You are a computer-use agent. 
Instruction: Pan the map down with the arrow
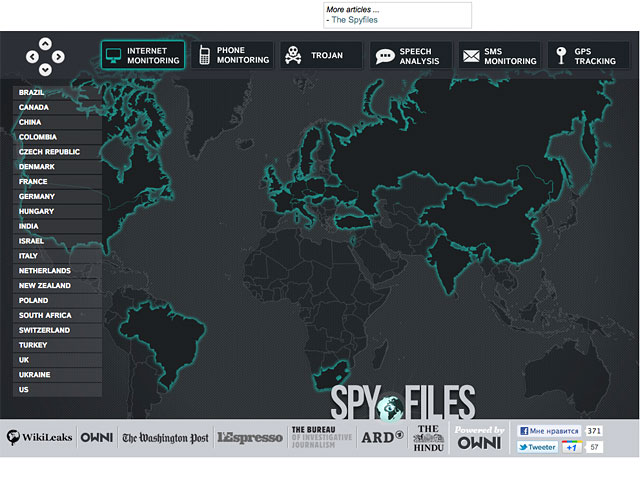point(45,70)
